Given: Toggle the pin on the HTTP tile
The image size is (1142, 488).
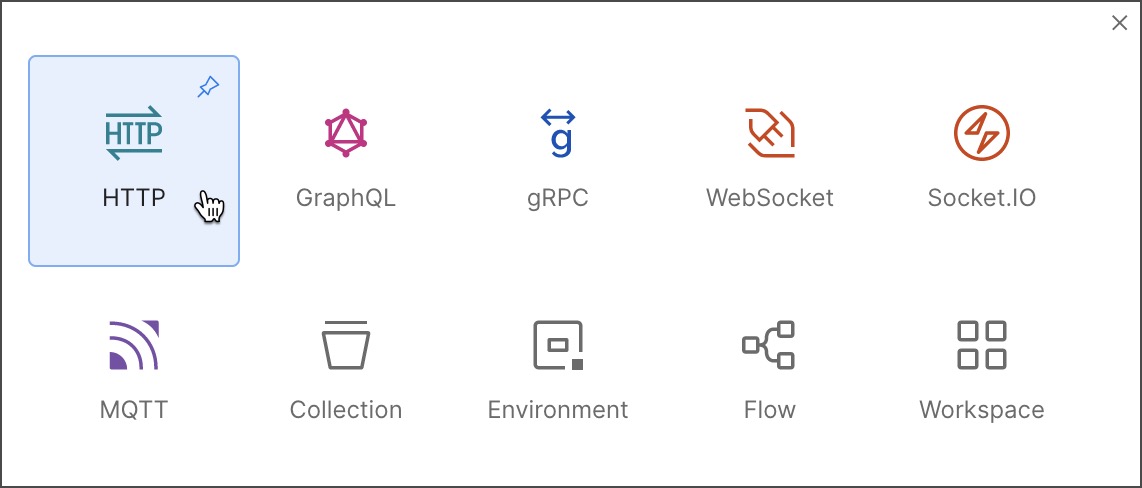Looking at the screenshot, I should [x=208, y=88].
